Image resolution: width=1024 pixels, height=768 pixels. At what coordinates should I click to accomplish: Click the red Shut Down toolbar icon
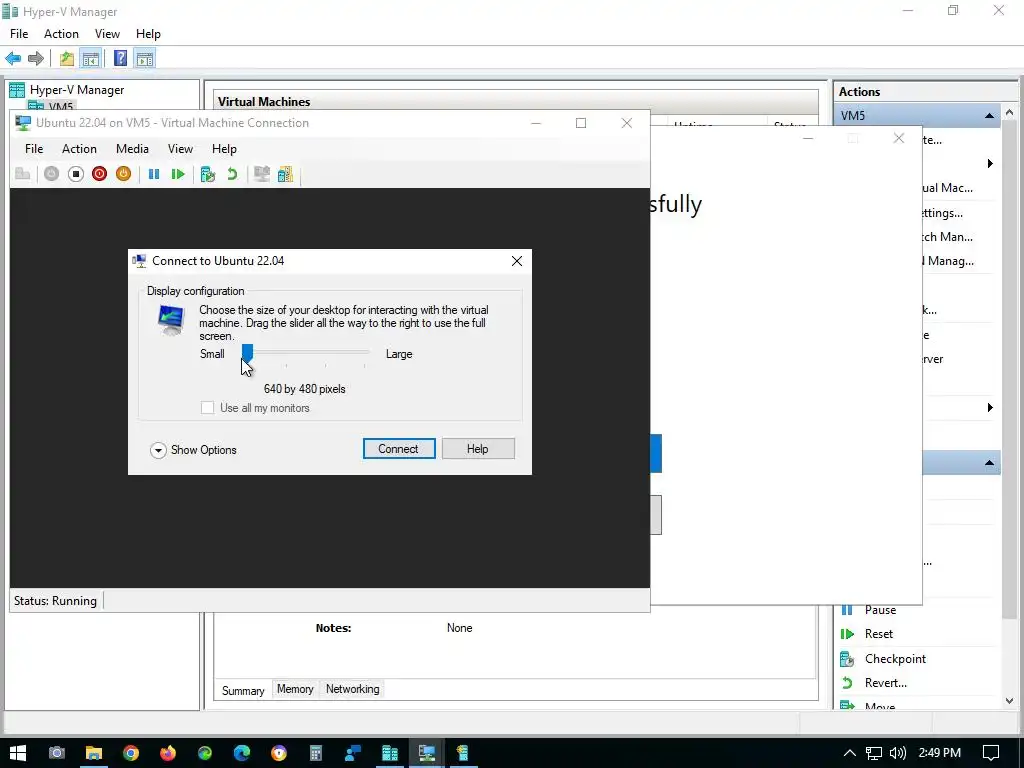(99, 174)
